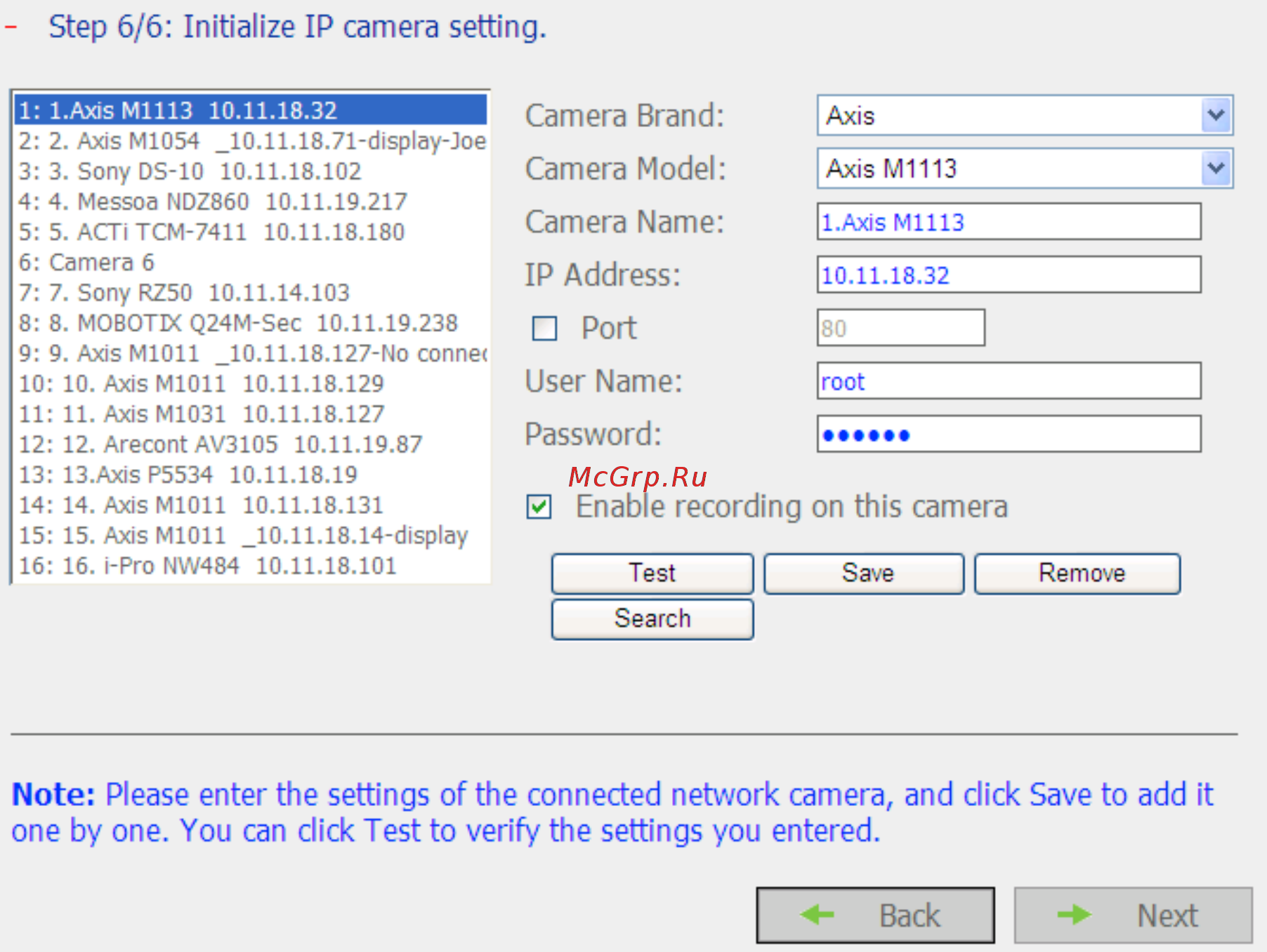Focus the IP Address input field
This screenshot has width=1267, height=952.
[1009, 275]
